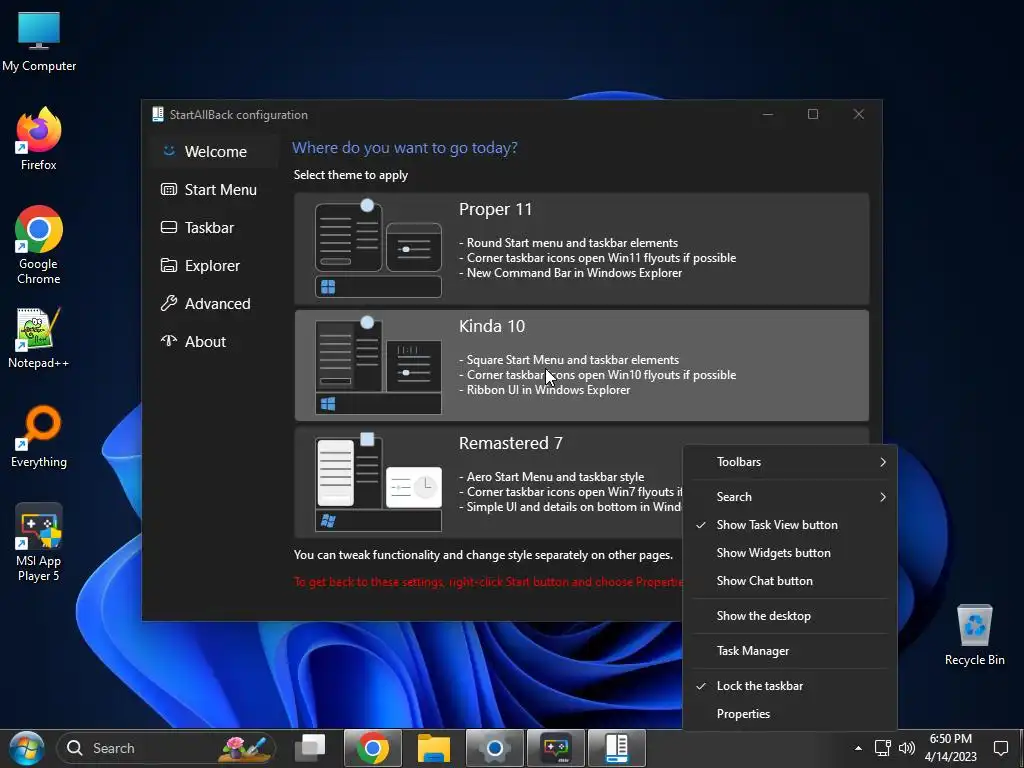
Task: Click the StartAllBack title bar icon
Action: [x=157, y=114]
